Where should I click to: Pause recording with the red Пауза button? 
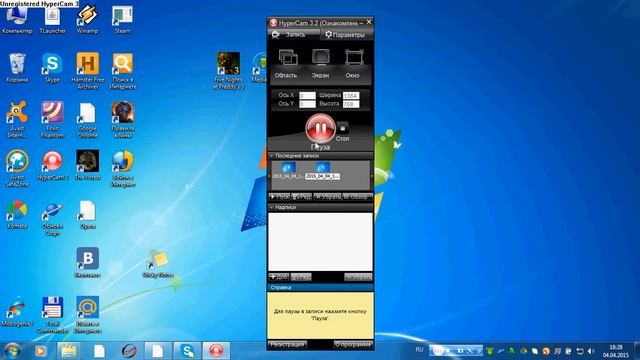[x=320, y=128]
